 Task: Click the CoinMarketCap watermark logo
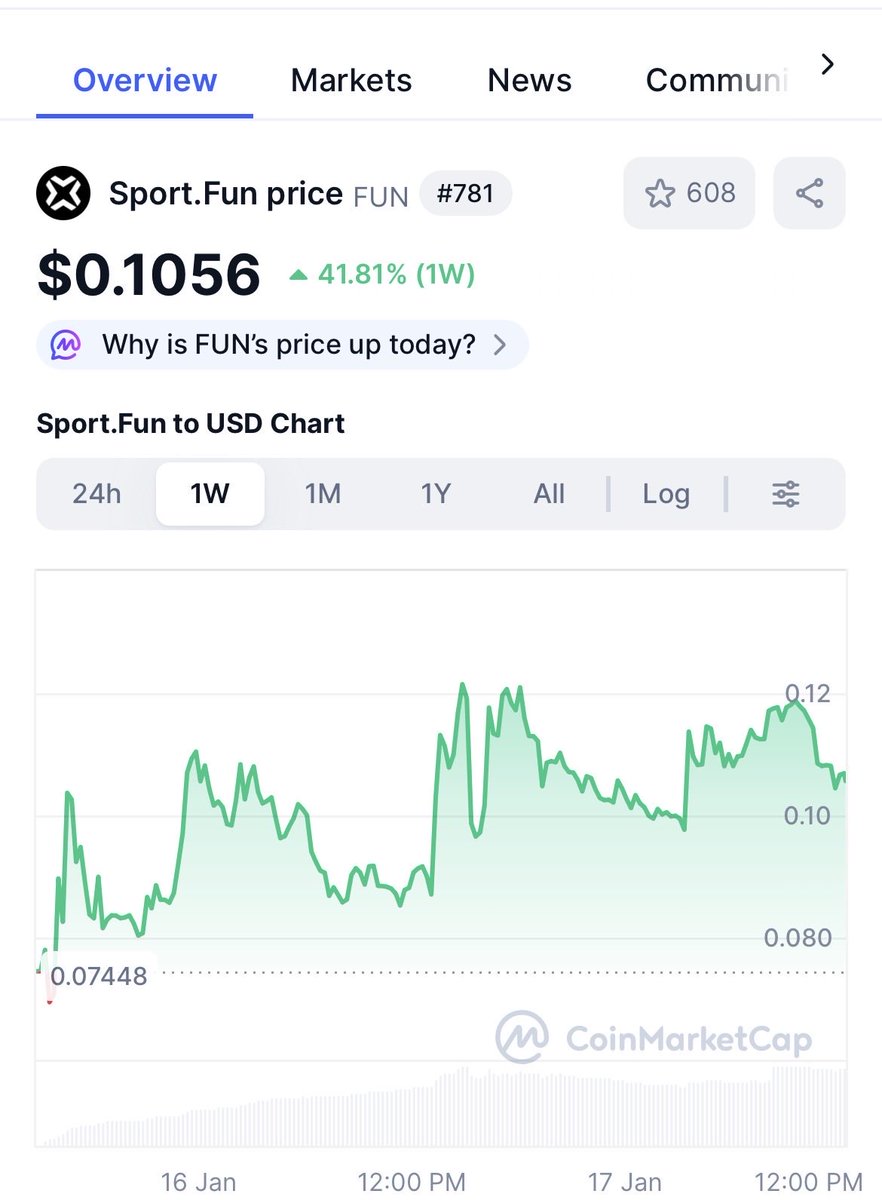pos(653,1037)
